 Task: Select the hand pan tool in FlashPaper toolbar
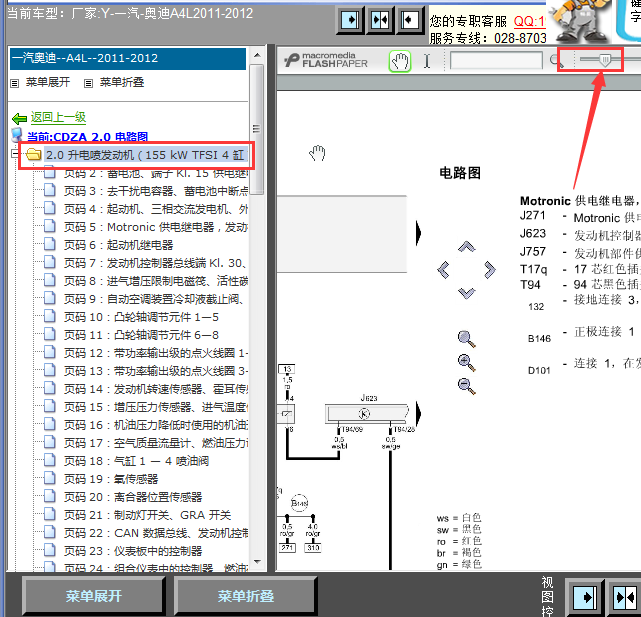pos(400,62)
